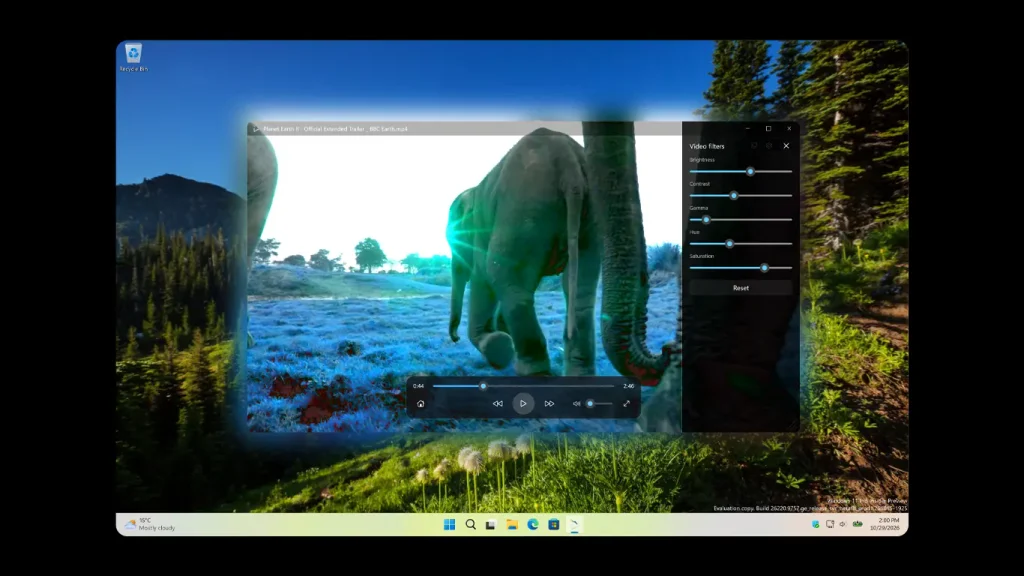This screenshot has width=1024, height=576.
Task: Click the volume slider handle
Action: pyautogui.click(x=590, y=404)
